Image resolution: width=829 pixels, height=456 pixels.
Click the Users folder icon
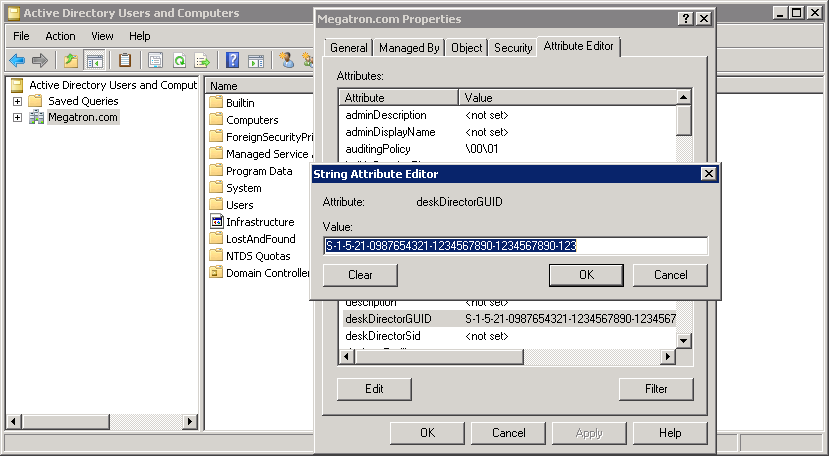click(x=216, y=204)
